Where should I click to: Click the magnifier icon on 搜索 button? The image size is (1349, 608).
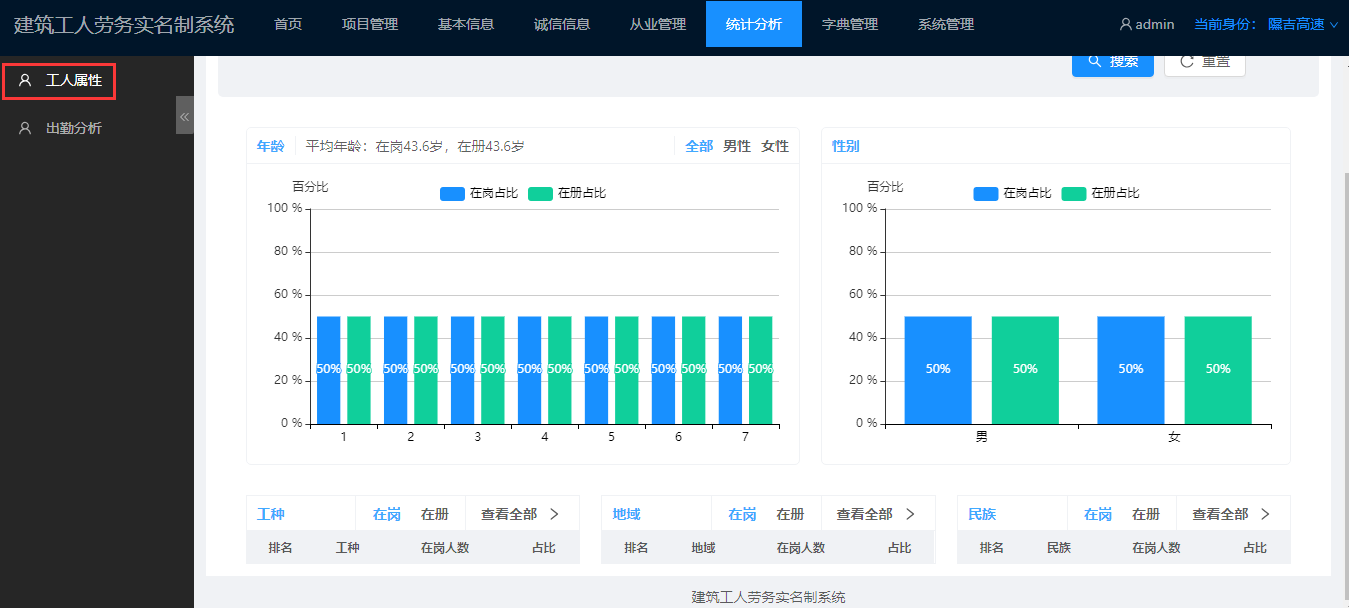pos(1094,61)
